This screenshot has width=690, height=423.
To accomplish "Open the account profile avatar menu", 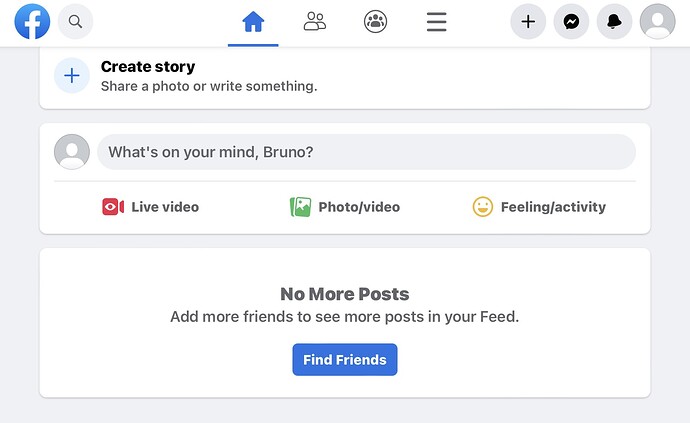I will pos(657,21).
